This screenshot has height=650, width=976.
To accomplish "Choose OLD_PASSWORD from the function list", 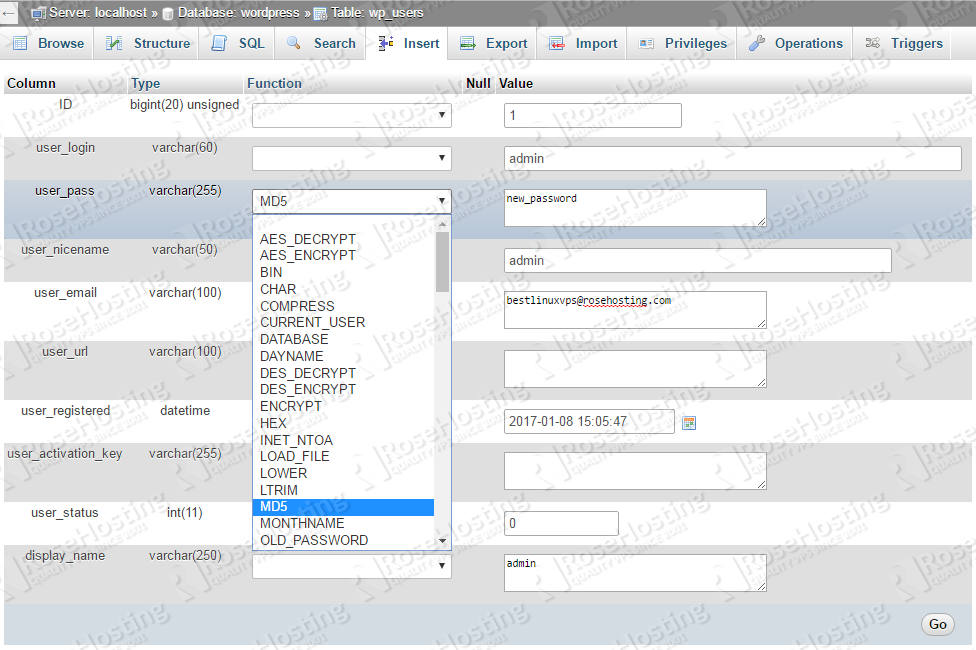I will click(x=343, y=540).
